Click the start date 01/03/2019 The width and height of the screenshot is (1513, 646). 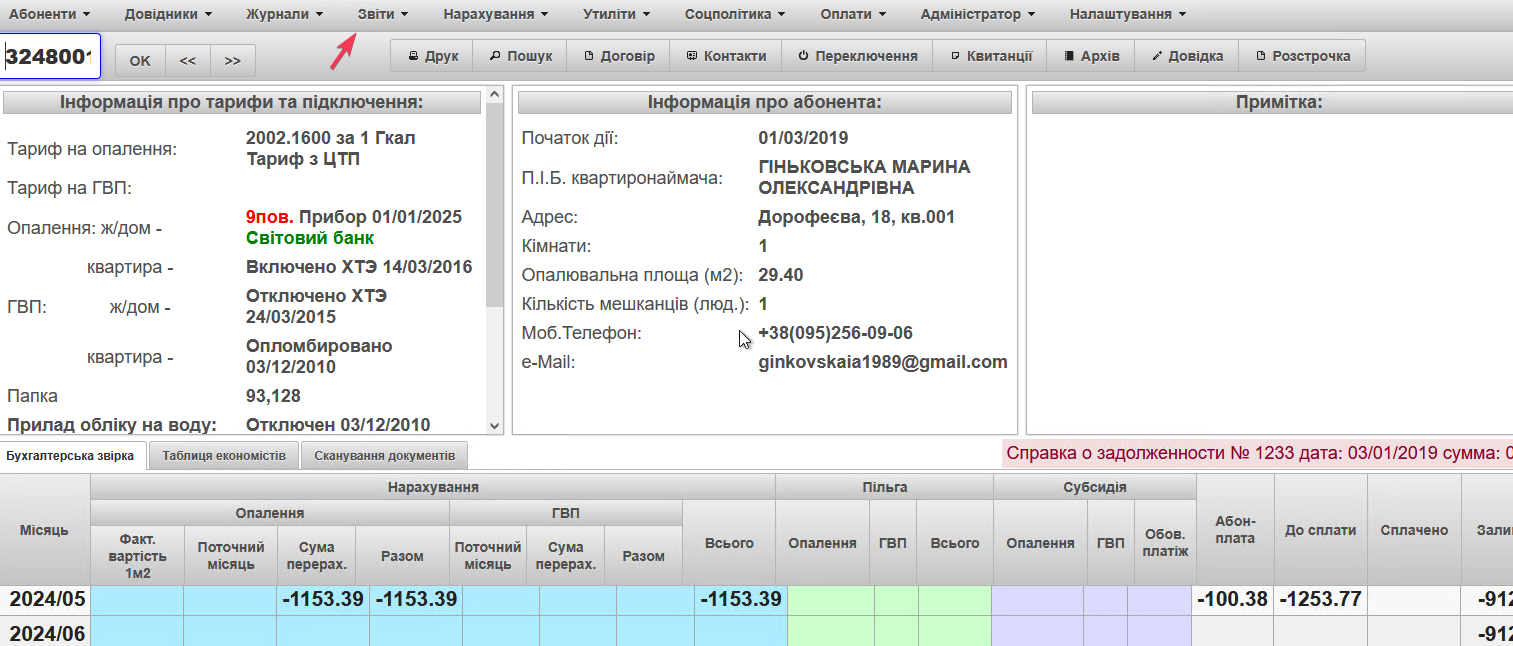click(x=803, y=138)
